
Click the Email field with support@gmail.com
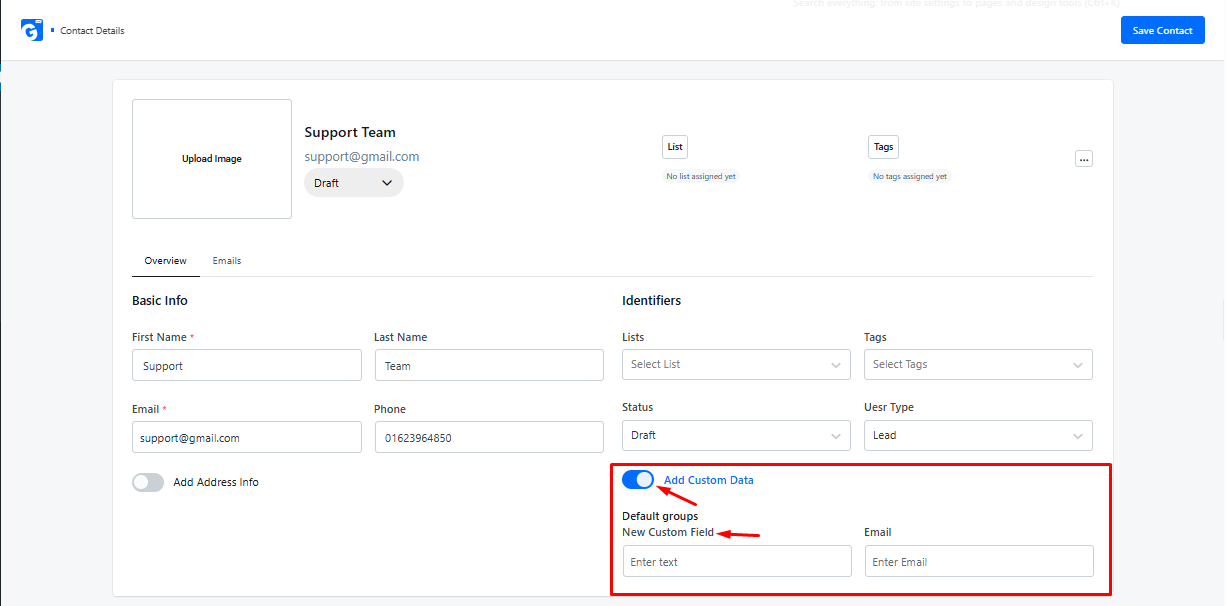pos(247,437)
